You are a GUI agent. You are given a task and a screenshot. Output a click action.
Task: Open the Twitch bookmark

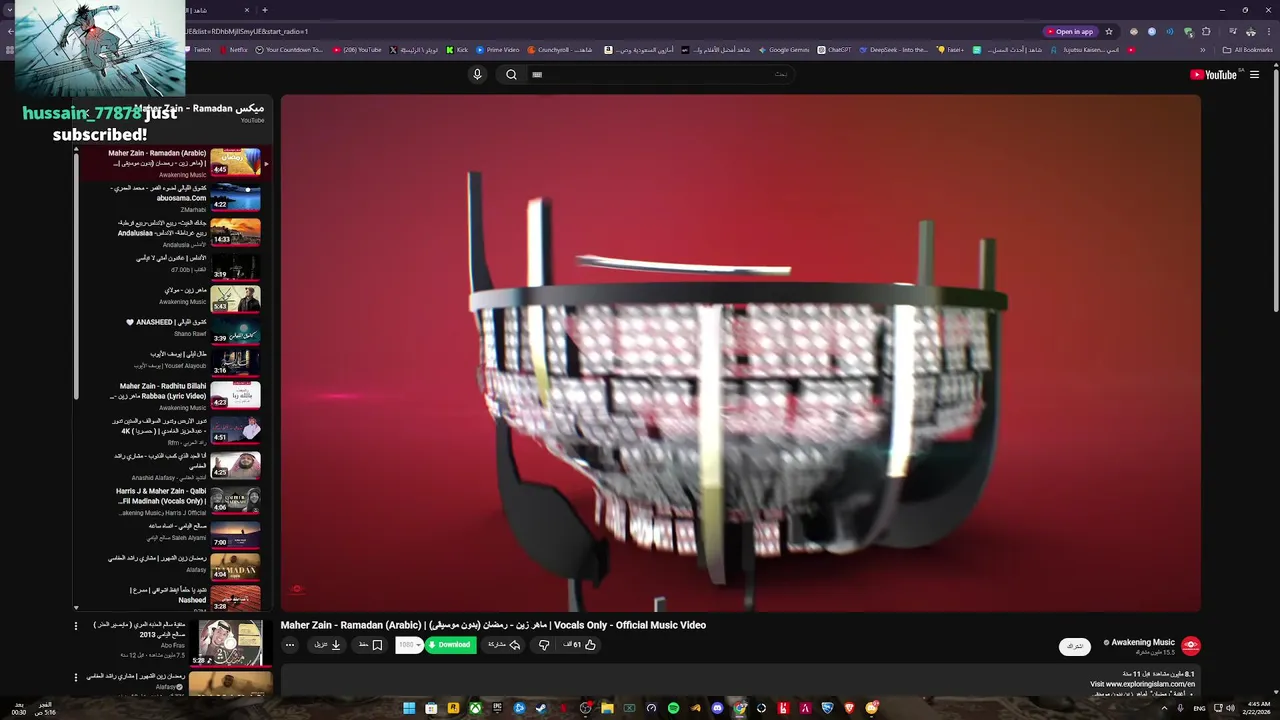[x=198, y=49]
